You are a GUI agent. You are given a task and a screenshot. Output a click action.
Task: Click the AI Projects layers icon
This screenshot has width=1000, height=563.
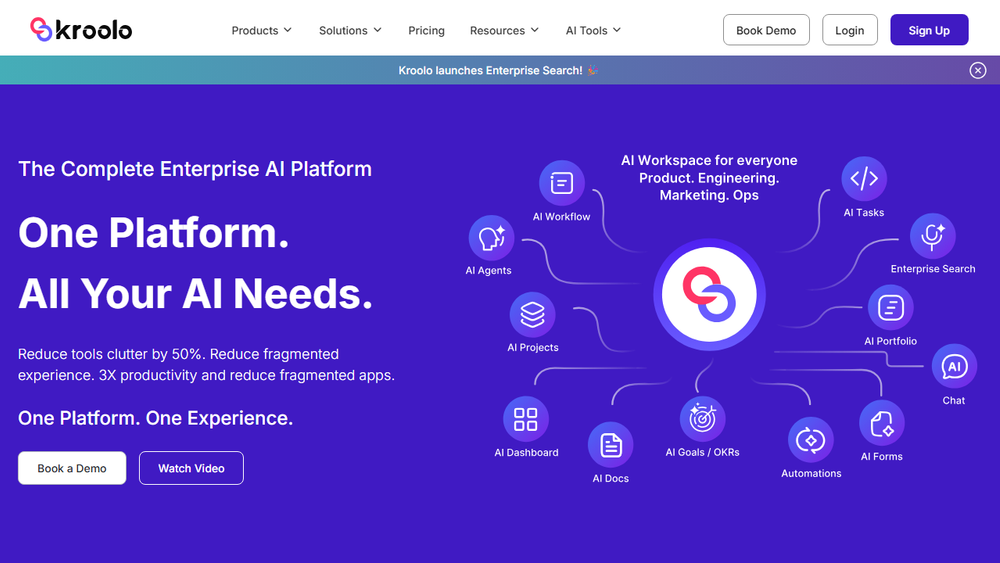(x=533, y=314)
